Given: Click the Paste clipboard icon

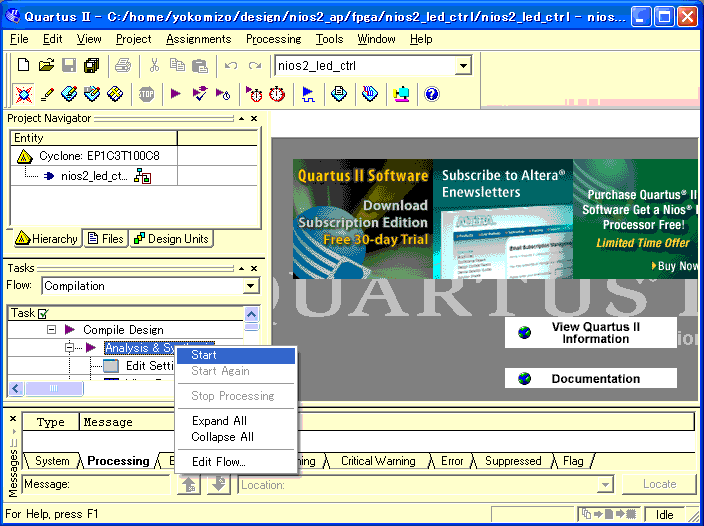Looking at the screenshot, I should pos(200,66).
